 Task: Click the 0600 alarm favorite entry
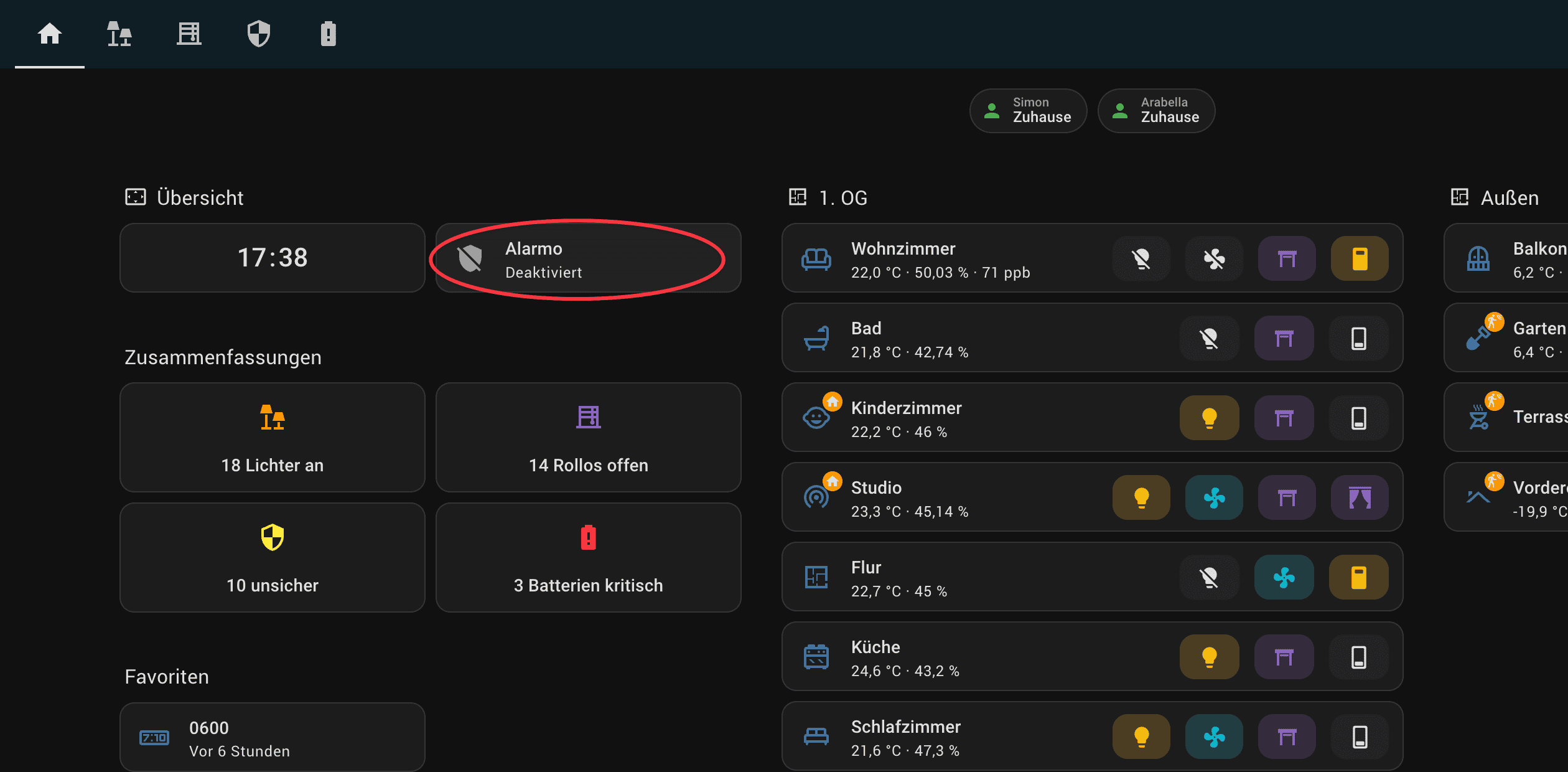(272, 738)
